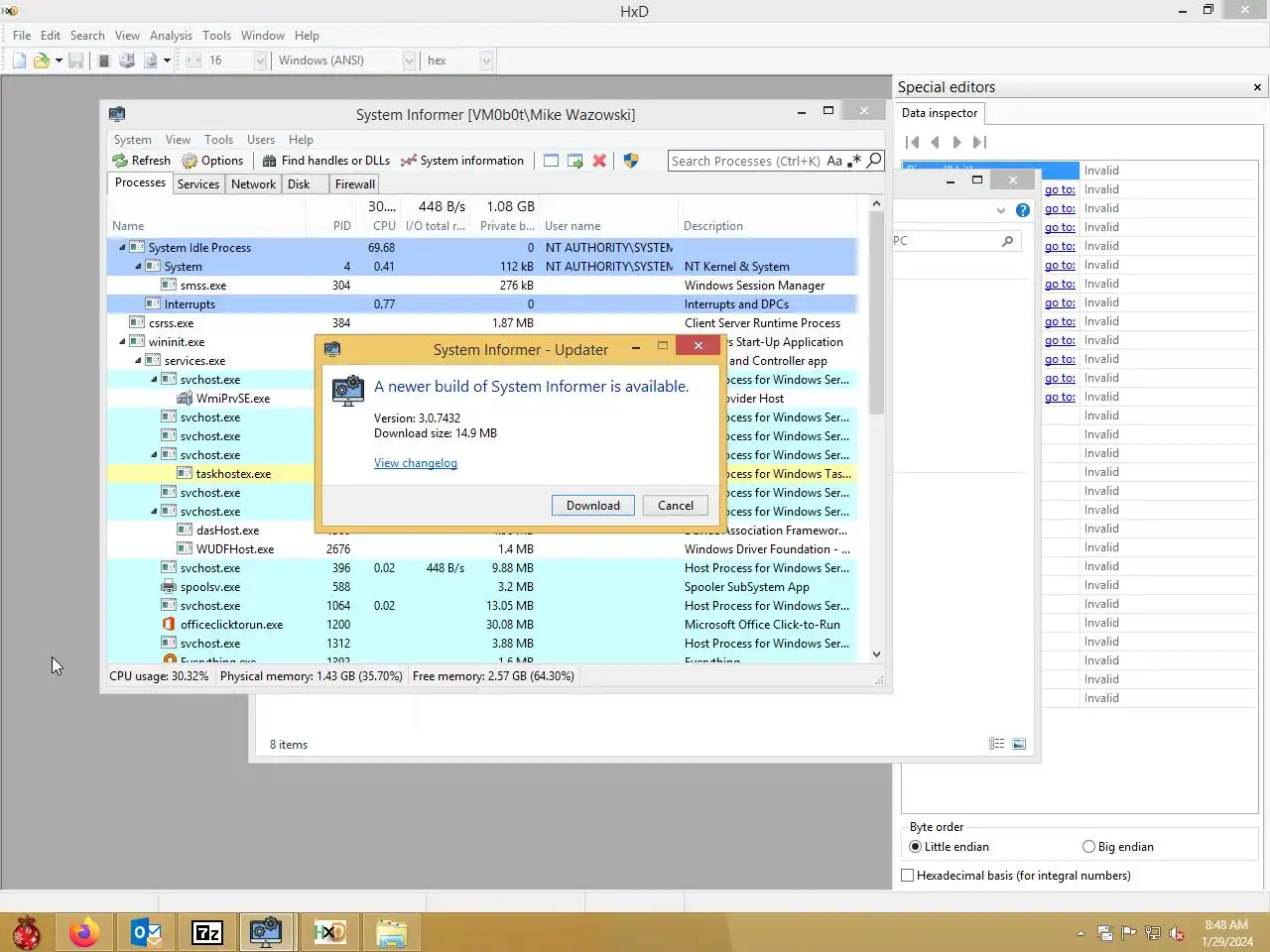
Task: Select the Little endian radio button
Action: [x=916, y=847]
